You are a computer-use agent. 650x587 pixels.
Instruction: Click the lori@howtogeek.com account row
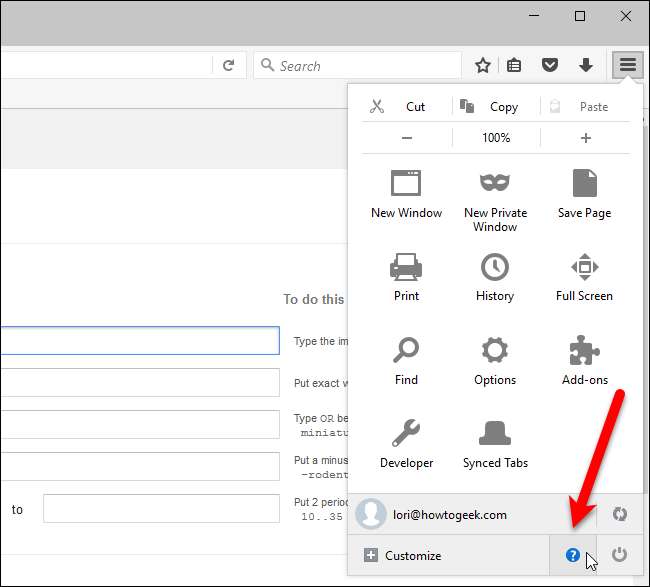click(x=472, y=514)
